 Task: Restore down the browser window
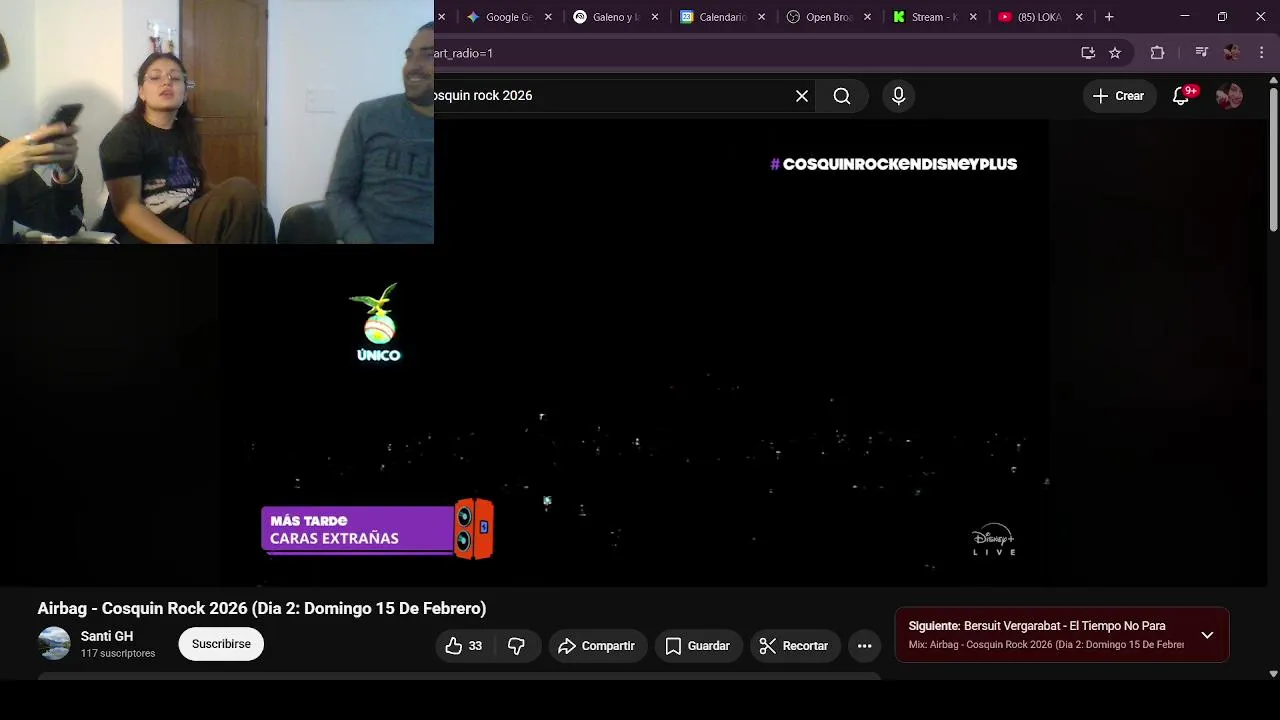1222,17
